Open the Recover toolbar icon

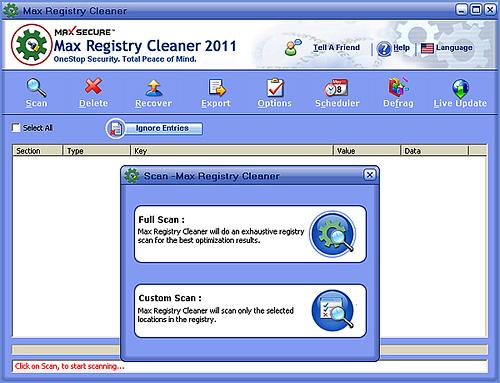154,88
